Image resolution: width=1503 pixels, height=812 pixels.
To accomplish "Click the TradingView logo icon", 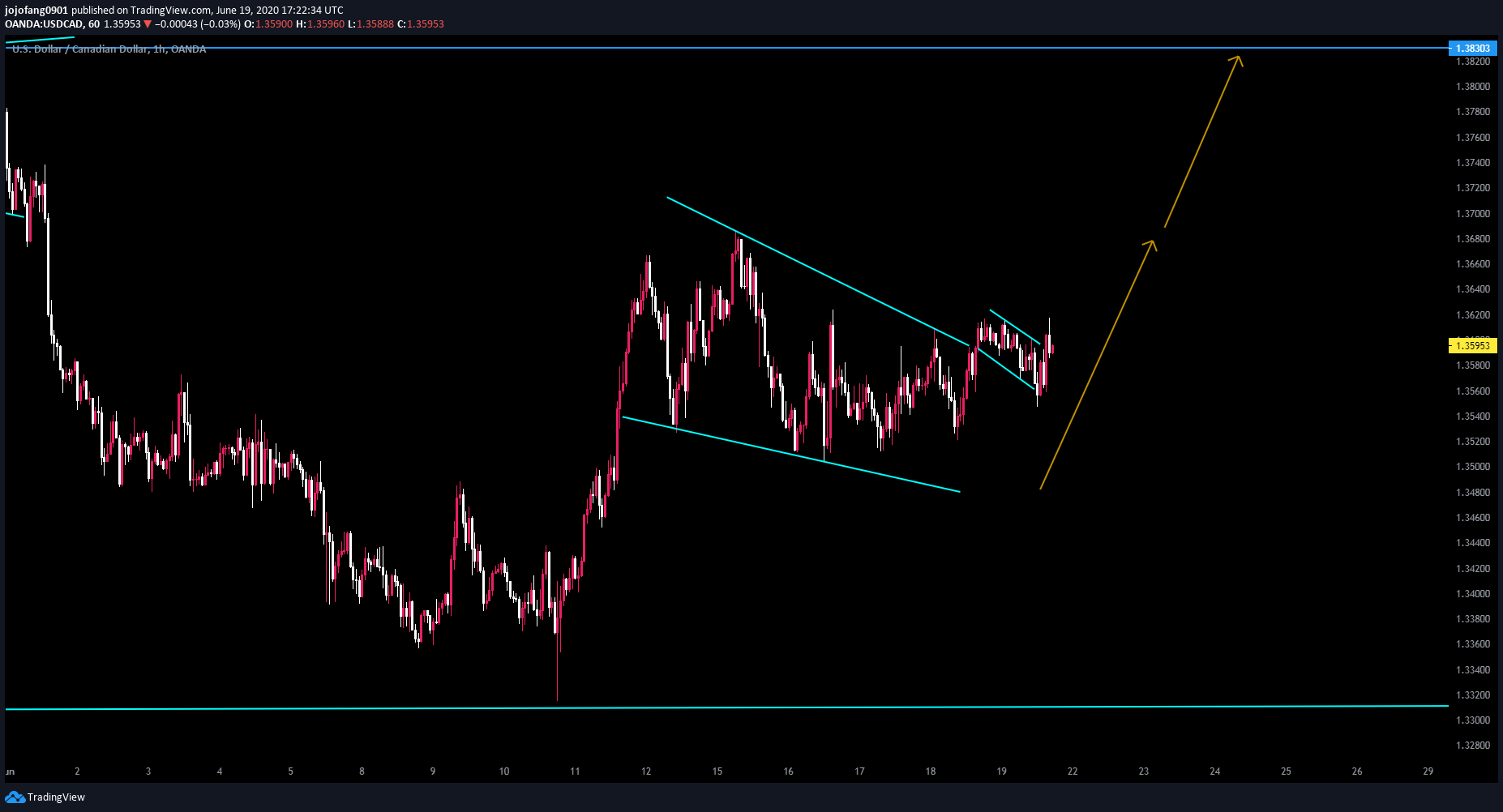I will [15, 797].
